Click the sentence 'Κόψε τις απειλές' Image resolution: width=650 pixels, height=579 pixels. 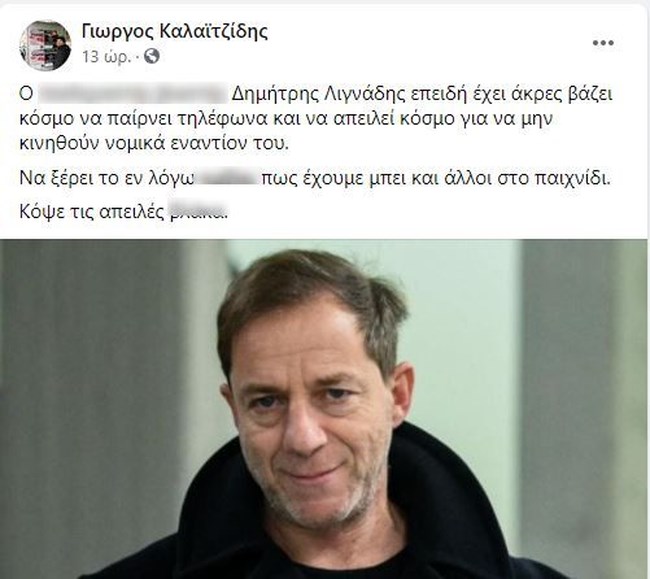[x=92, y=211]
